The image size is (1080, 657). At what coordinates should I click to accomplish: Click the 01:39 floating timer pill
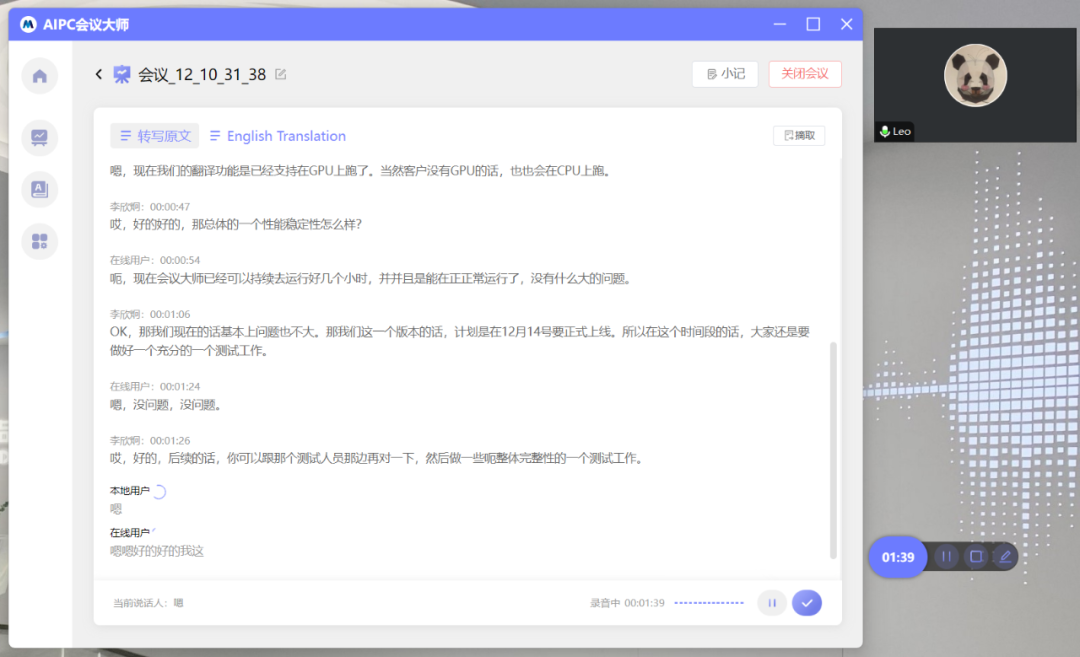click(897, 557)
